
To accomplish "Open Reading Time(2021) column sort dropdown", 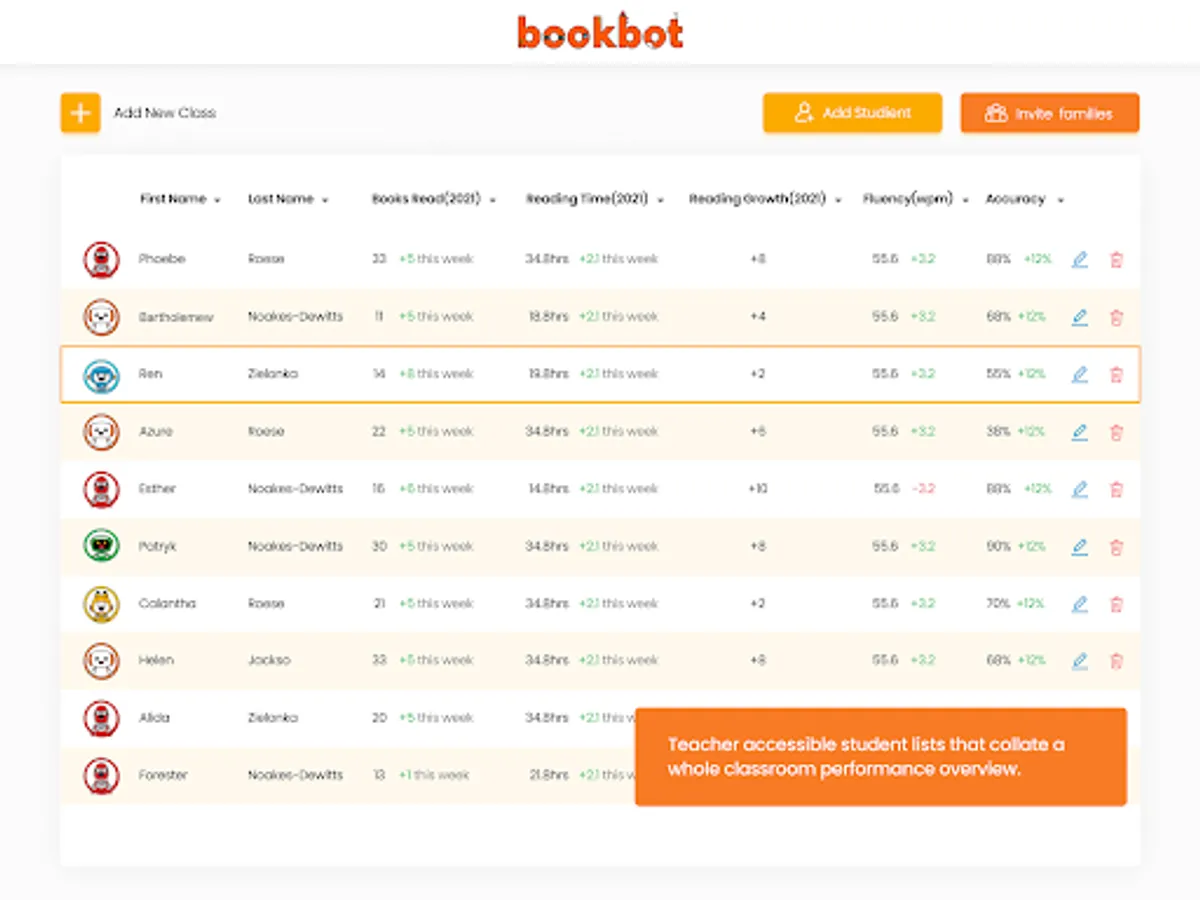I will coord(661,200).
